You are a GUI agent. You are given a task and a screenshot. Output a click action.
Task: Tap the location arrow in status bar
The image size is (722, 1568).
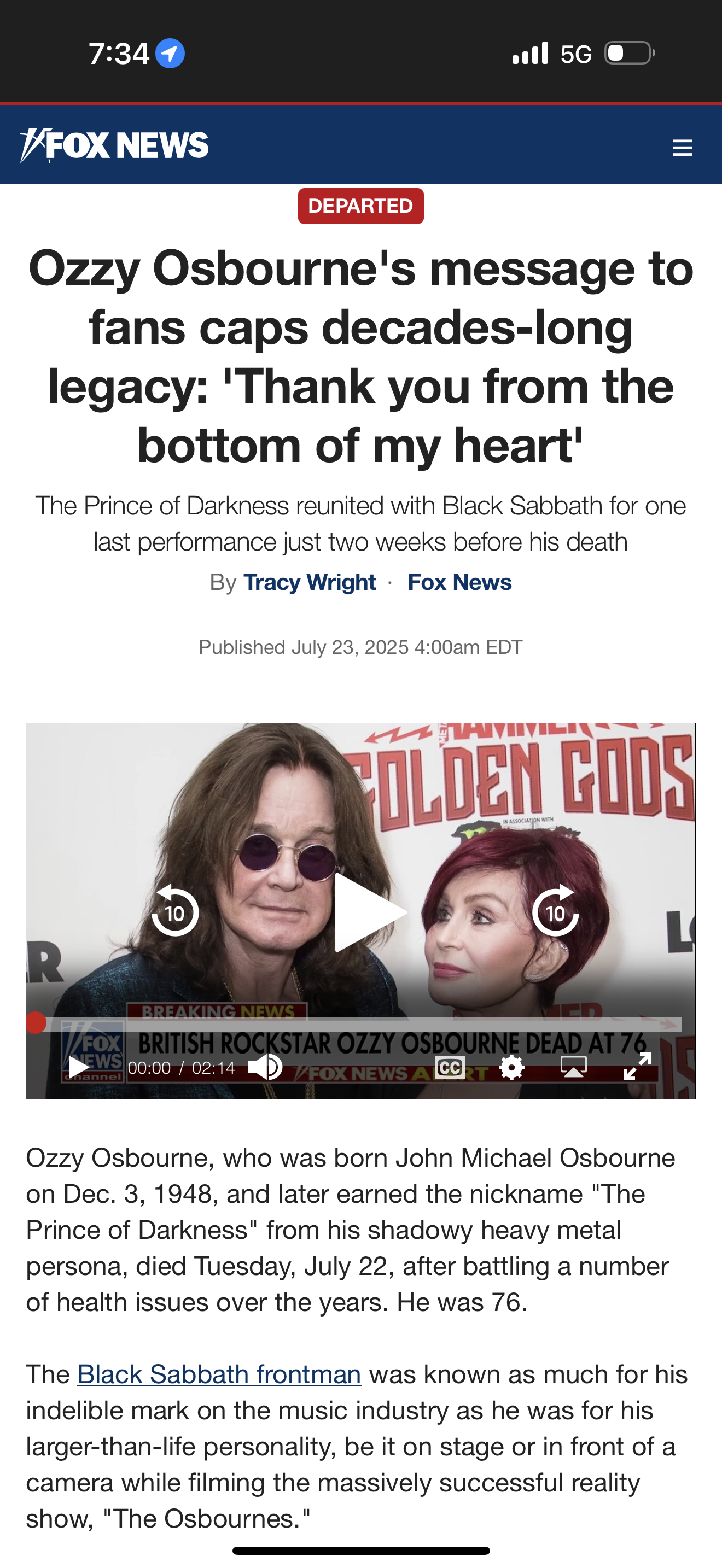[170, 54]
